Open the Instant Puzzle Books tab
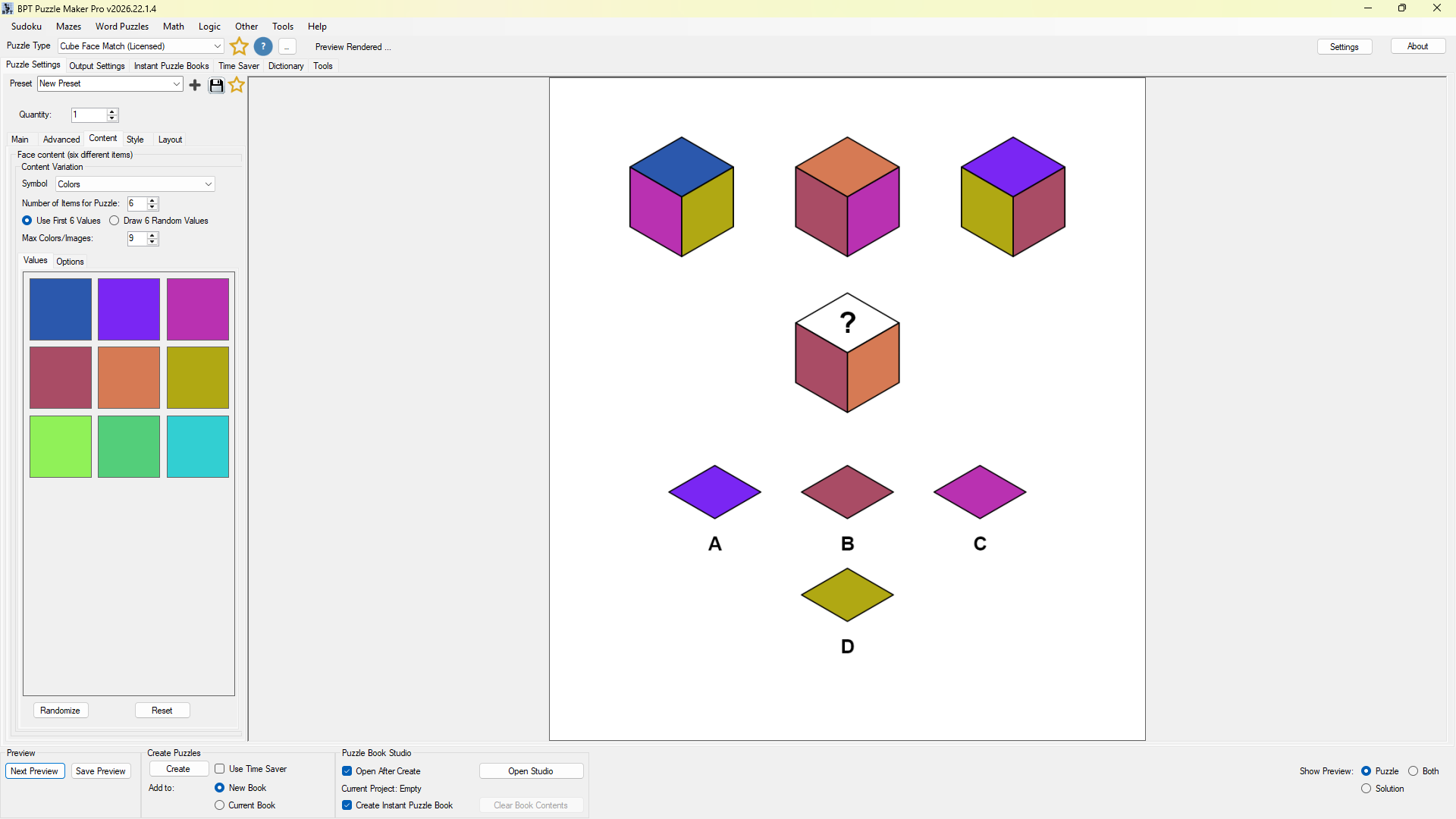 pyautogui.click(x=171, y=66)
